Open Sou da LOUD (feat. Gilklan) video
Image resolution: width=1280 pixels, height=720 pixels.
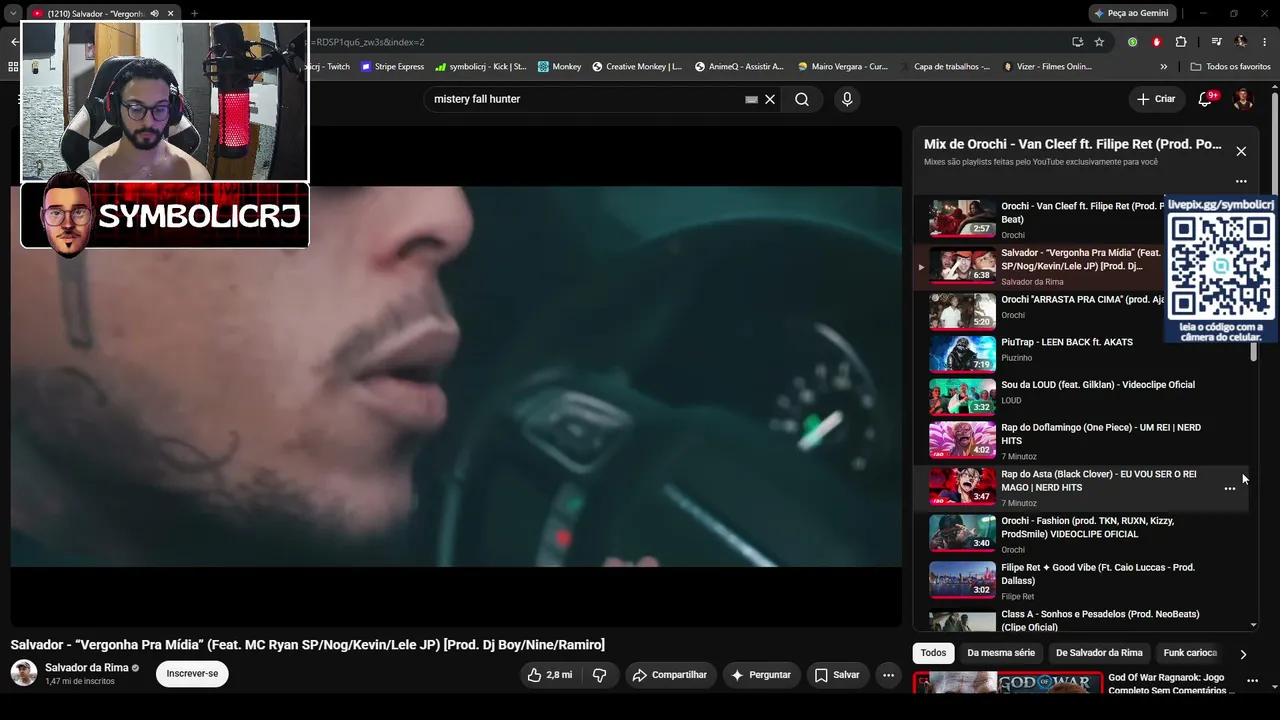(x=1098, y=385)
